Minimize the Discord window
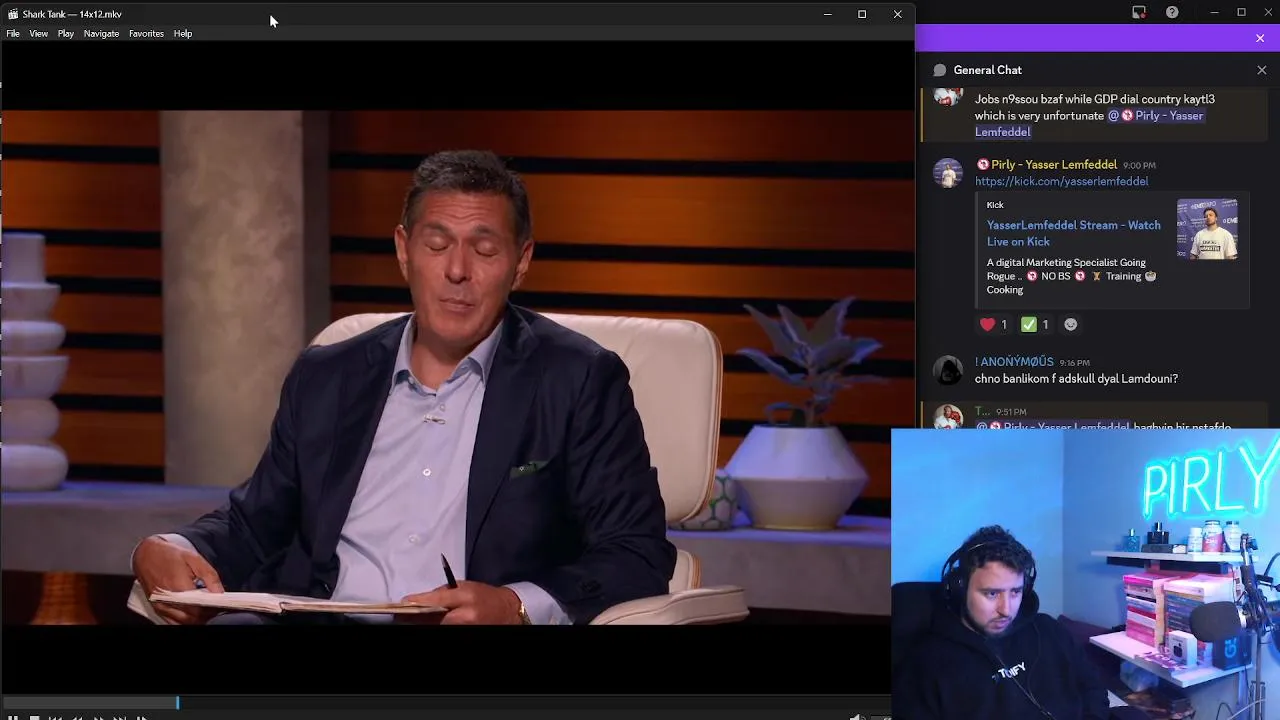The height and width of the screenshot is (720, 1280). (x=1214, y=12)
